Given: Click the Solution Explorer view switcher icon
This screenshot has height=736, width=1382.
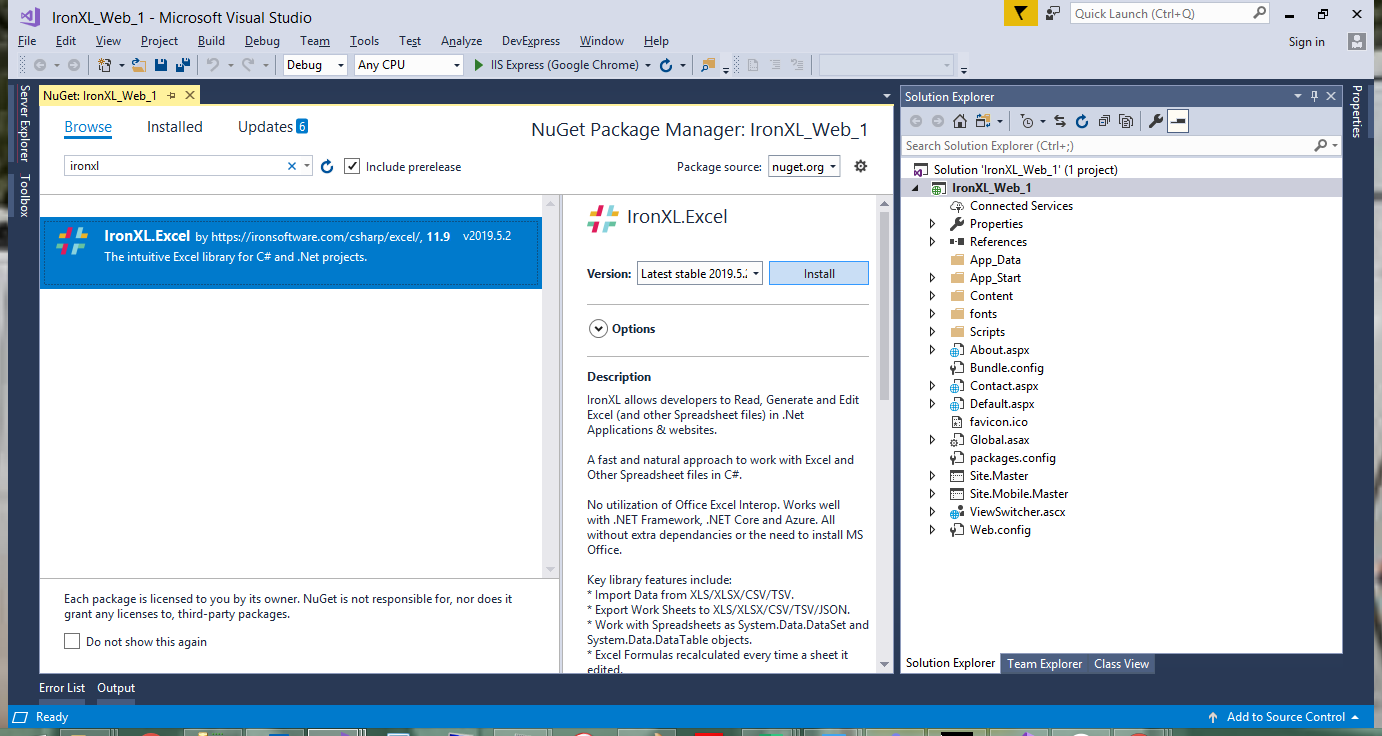Looking at the screenshot, I should (985, 121).
